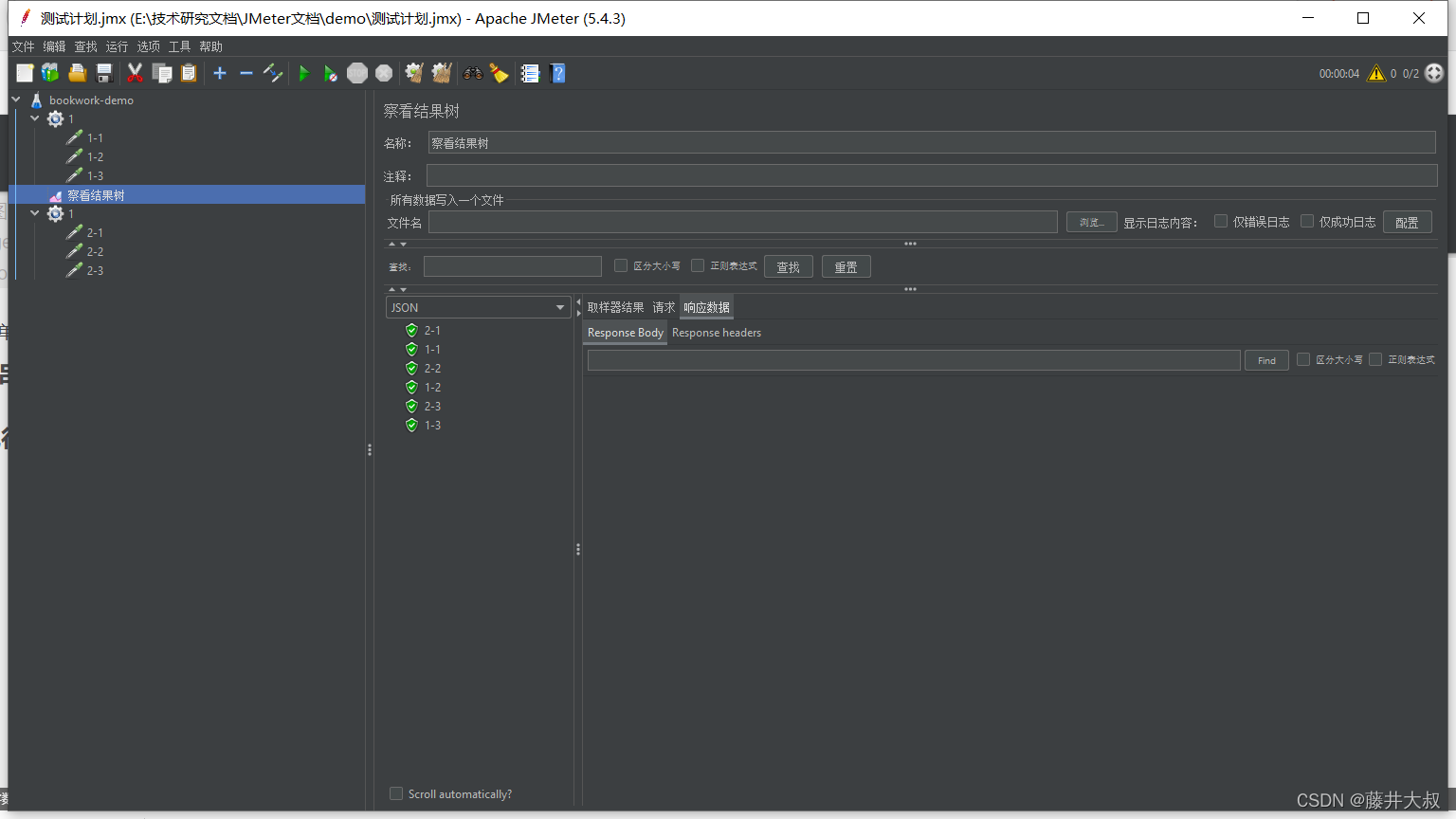Open Help with question mark icon

557,73
